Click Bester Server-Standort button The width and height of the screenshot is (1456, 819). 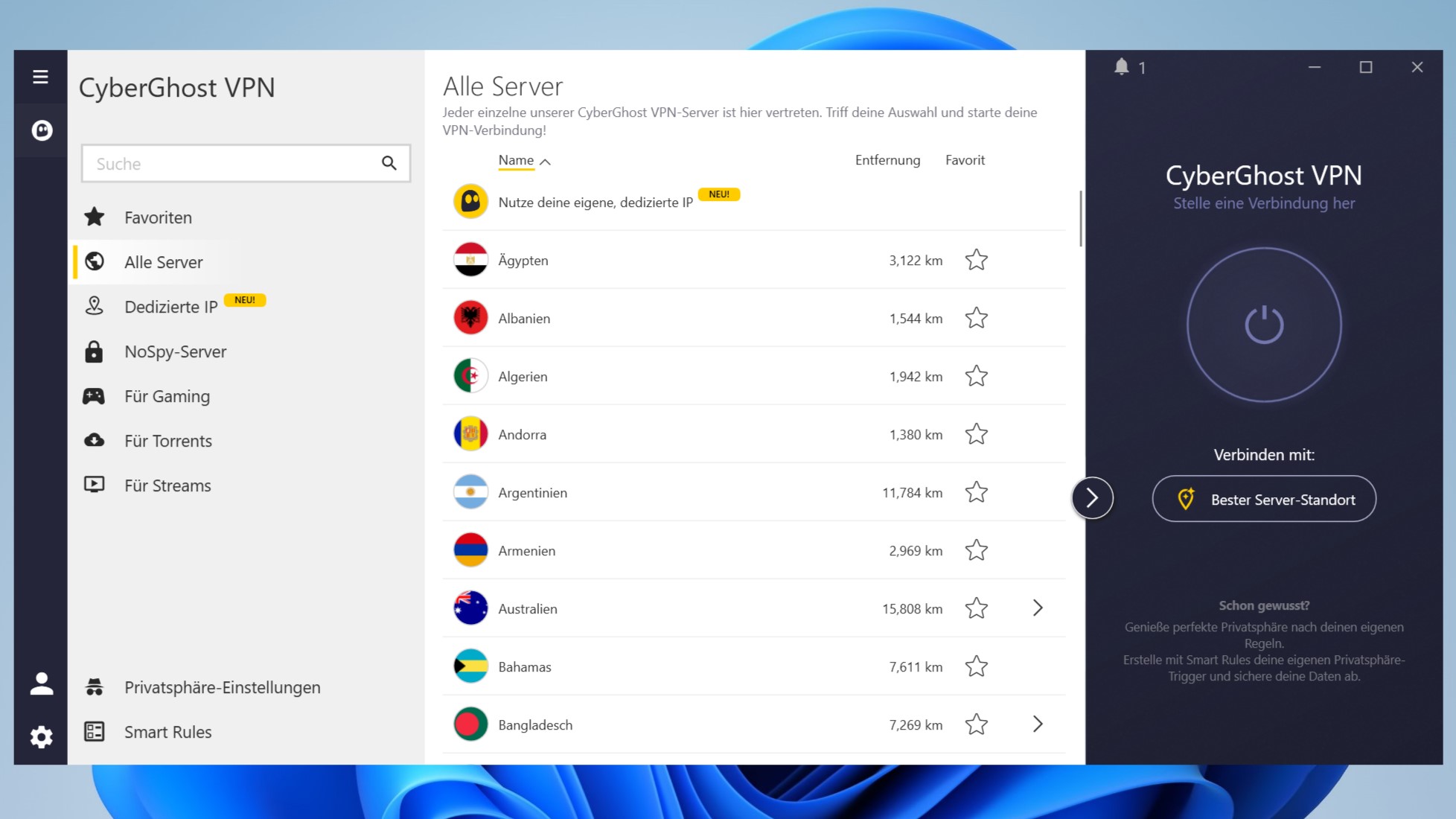click(1264, 499)
